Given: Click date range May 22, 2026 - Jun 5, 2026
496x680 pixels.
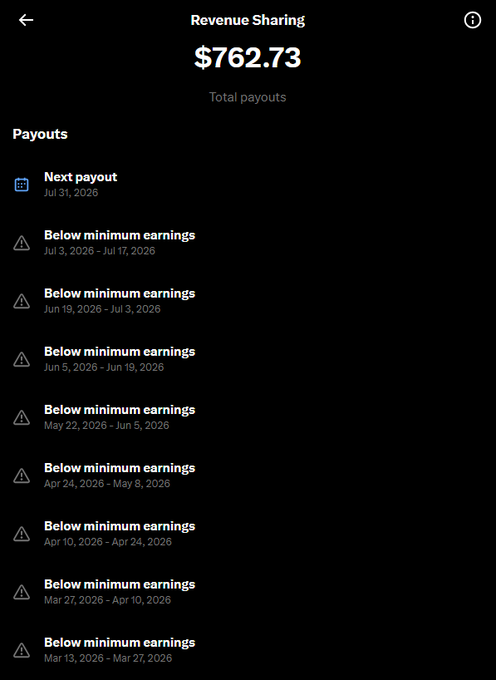Looking at the screenshot, I should pyautogui.click(x=107, y=425).
